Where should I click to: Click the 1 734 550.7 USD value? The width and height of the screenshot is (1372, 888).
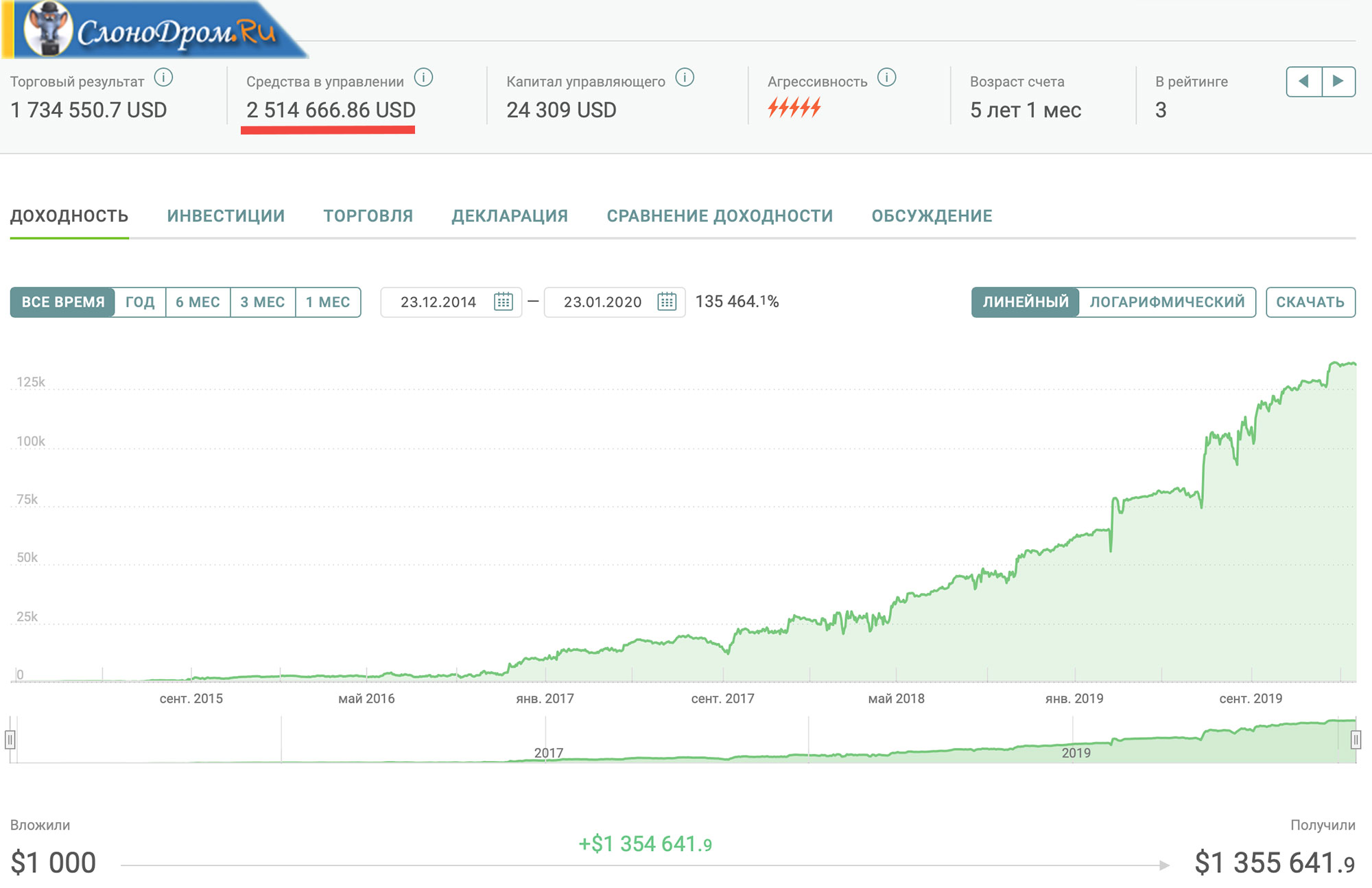pyautogui.click(x=88, y=110)
